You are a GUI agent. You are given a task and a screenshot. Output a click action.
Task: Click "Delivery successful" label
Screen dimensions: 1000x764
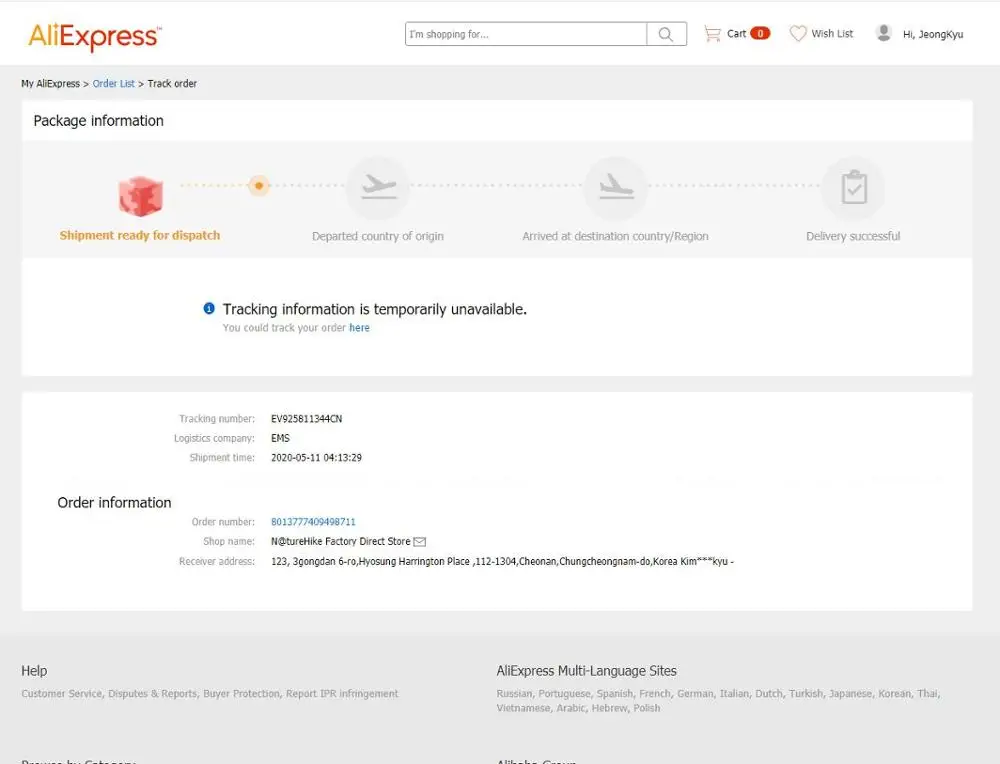pos(853,236)
